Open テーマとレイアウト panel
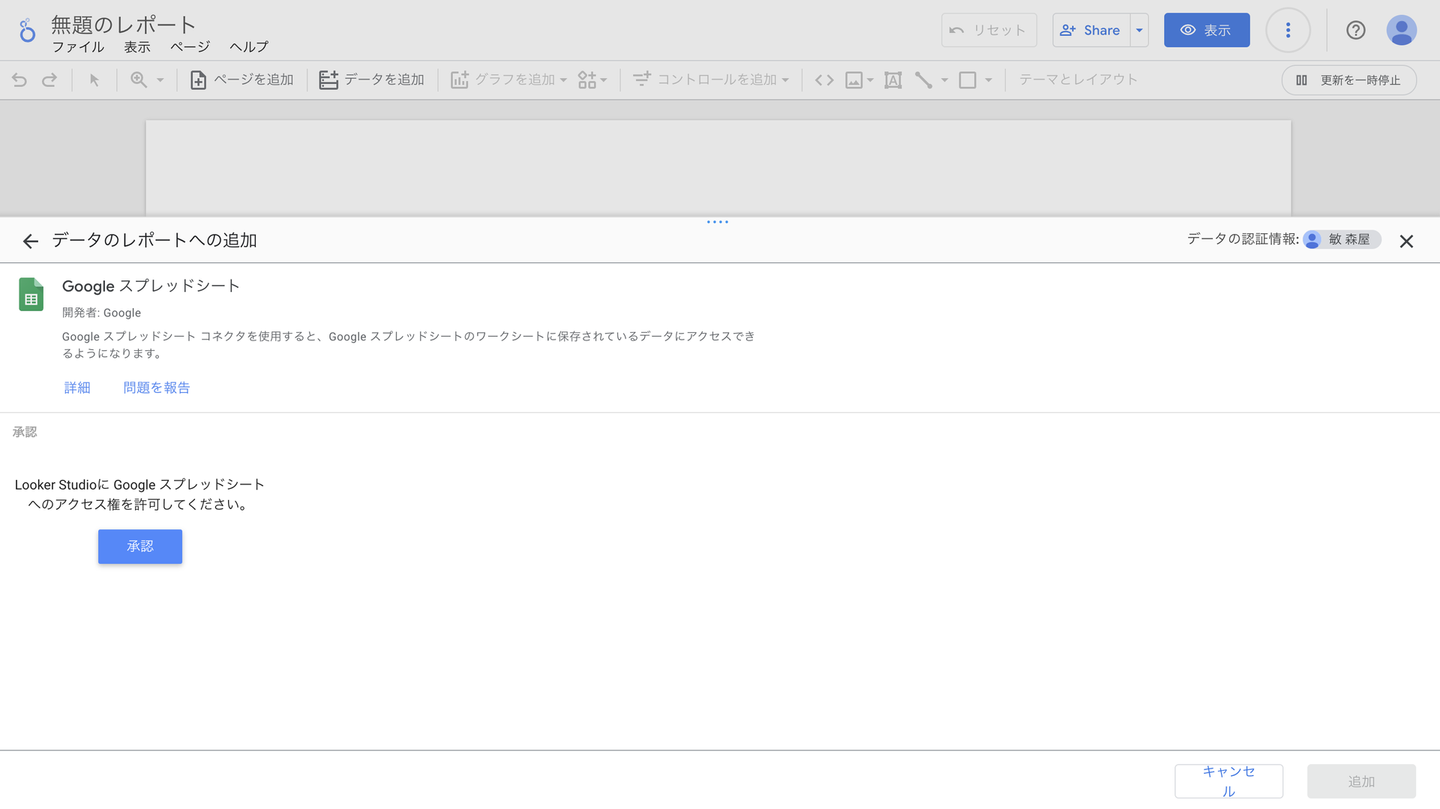 coord(1078,80)
